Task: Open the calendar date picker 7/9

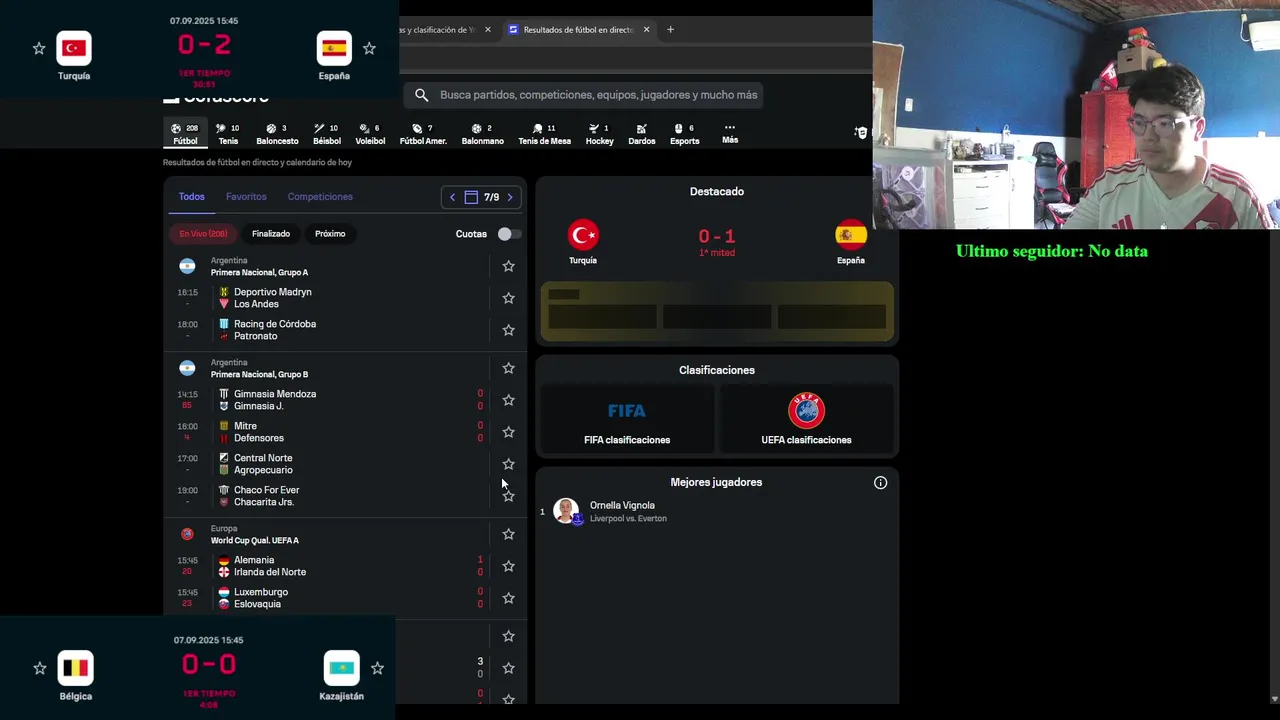Action: (482, 197)
